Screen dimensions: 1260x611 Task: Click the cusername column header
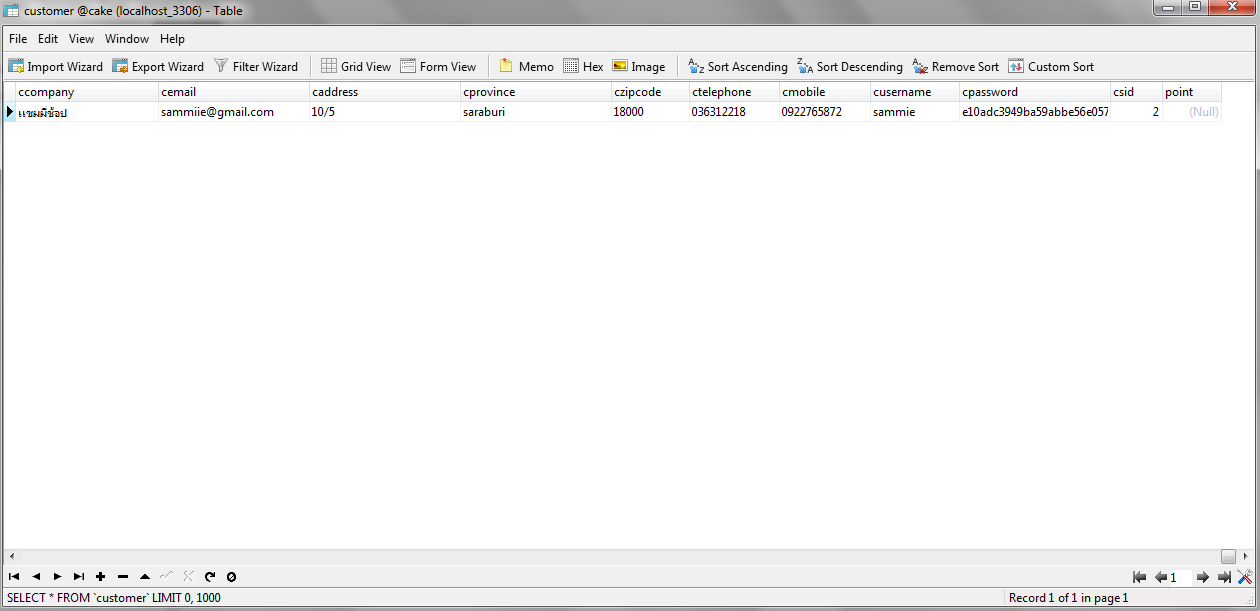point(915,92)
